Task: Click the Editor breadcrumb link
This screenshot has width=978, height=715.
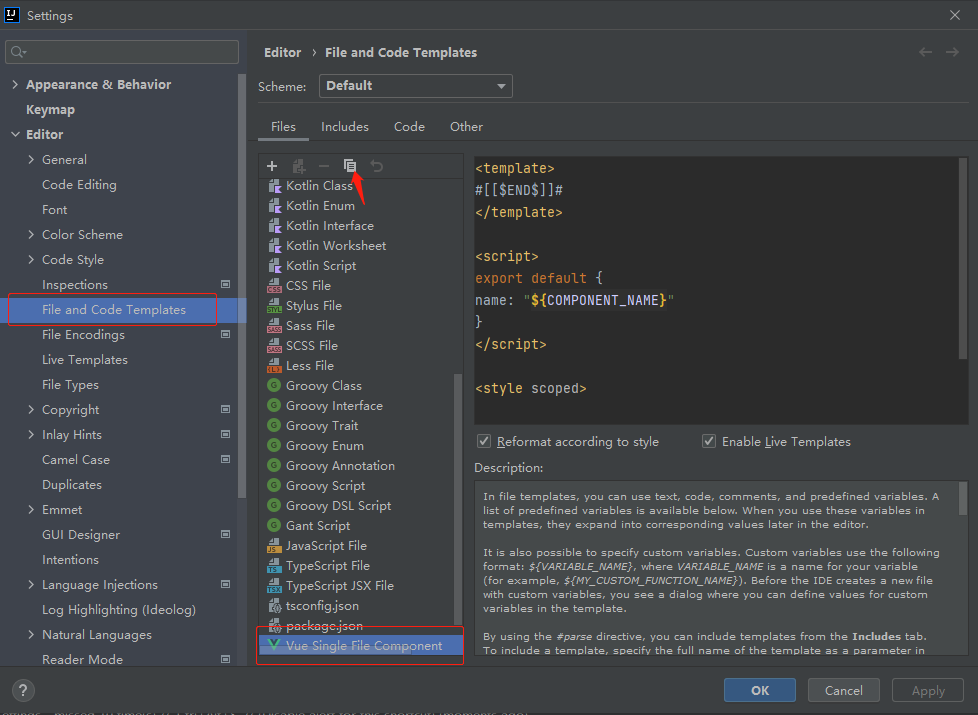Action: [283, 52]
